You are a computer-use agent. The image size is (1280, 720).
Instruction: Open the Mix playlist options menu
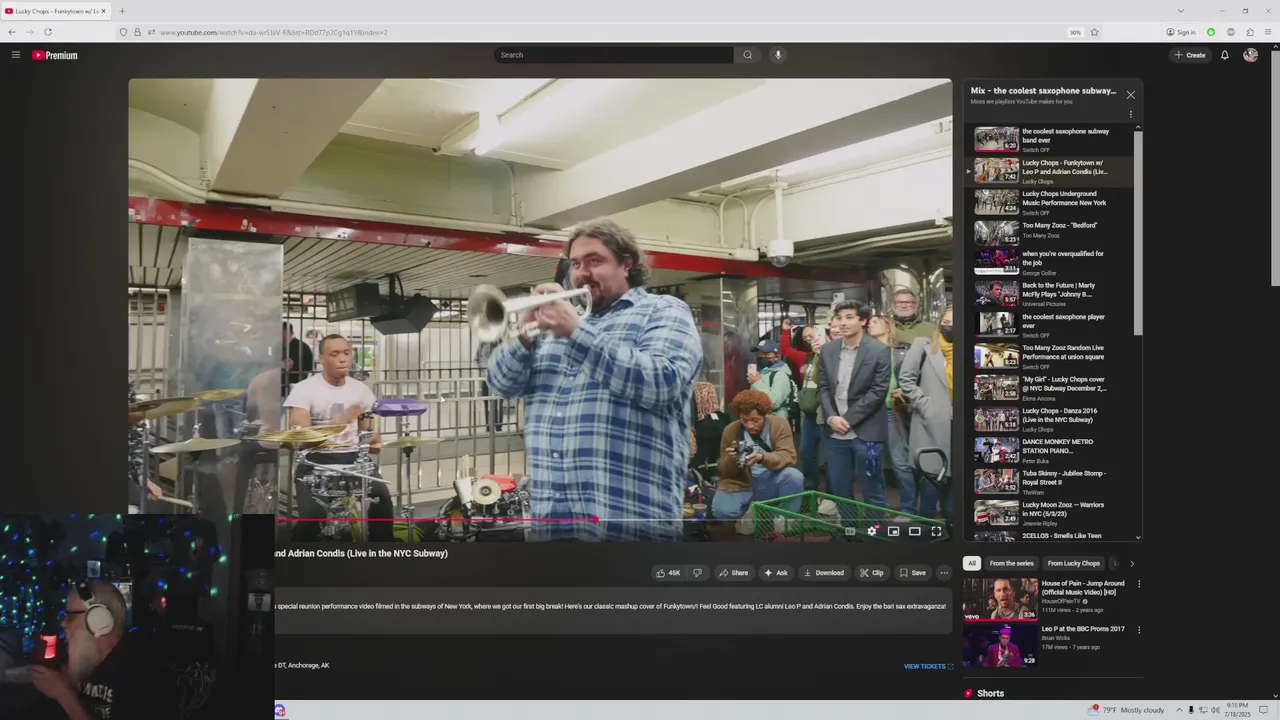coord(1131,114)
